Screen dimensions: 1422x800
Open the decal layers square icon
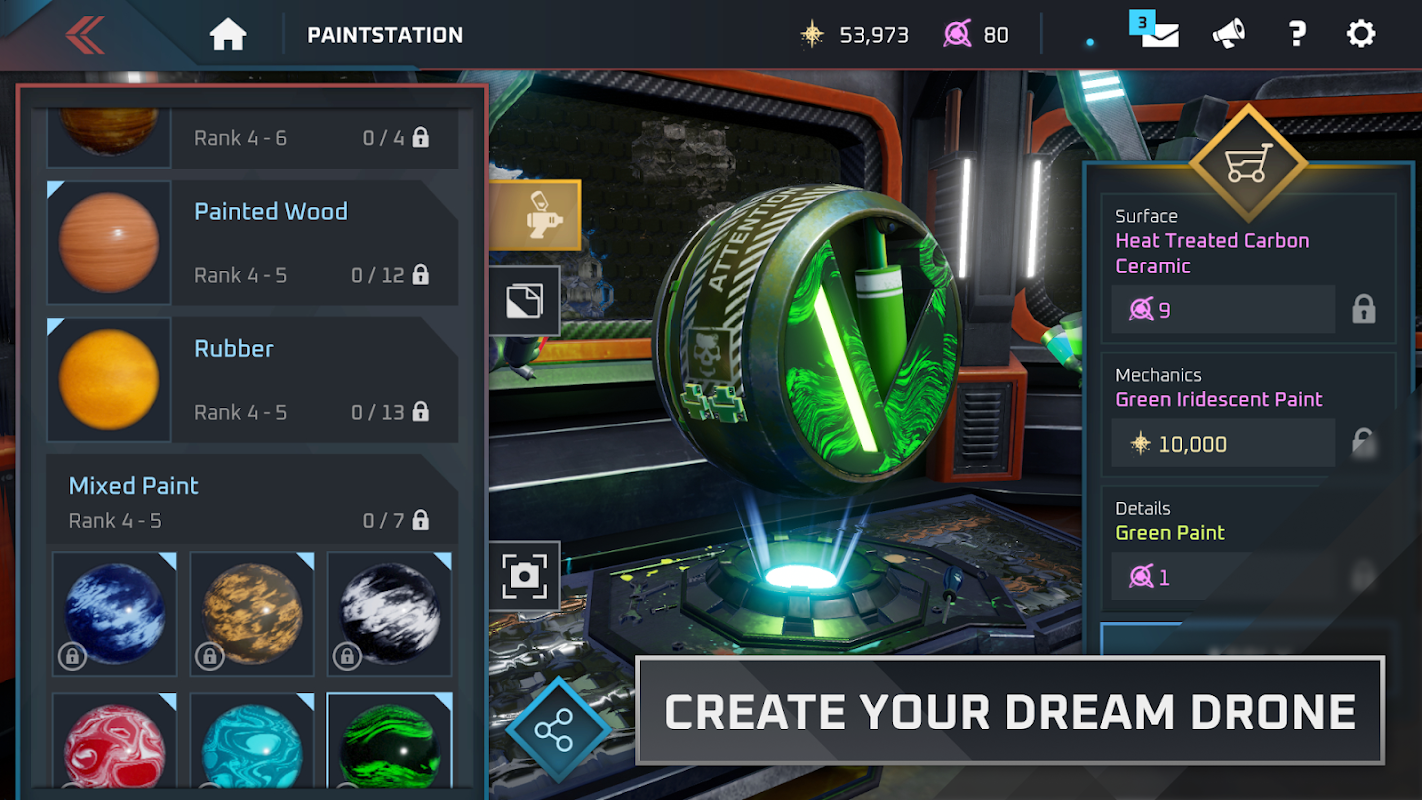click(525, 301)
